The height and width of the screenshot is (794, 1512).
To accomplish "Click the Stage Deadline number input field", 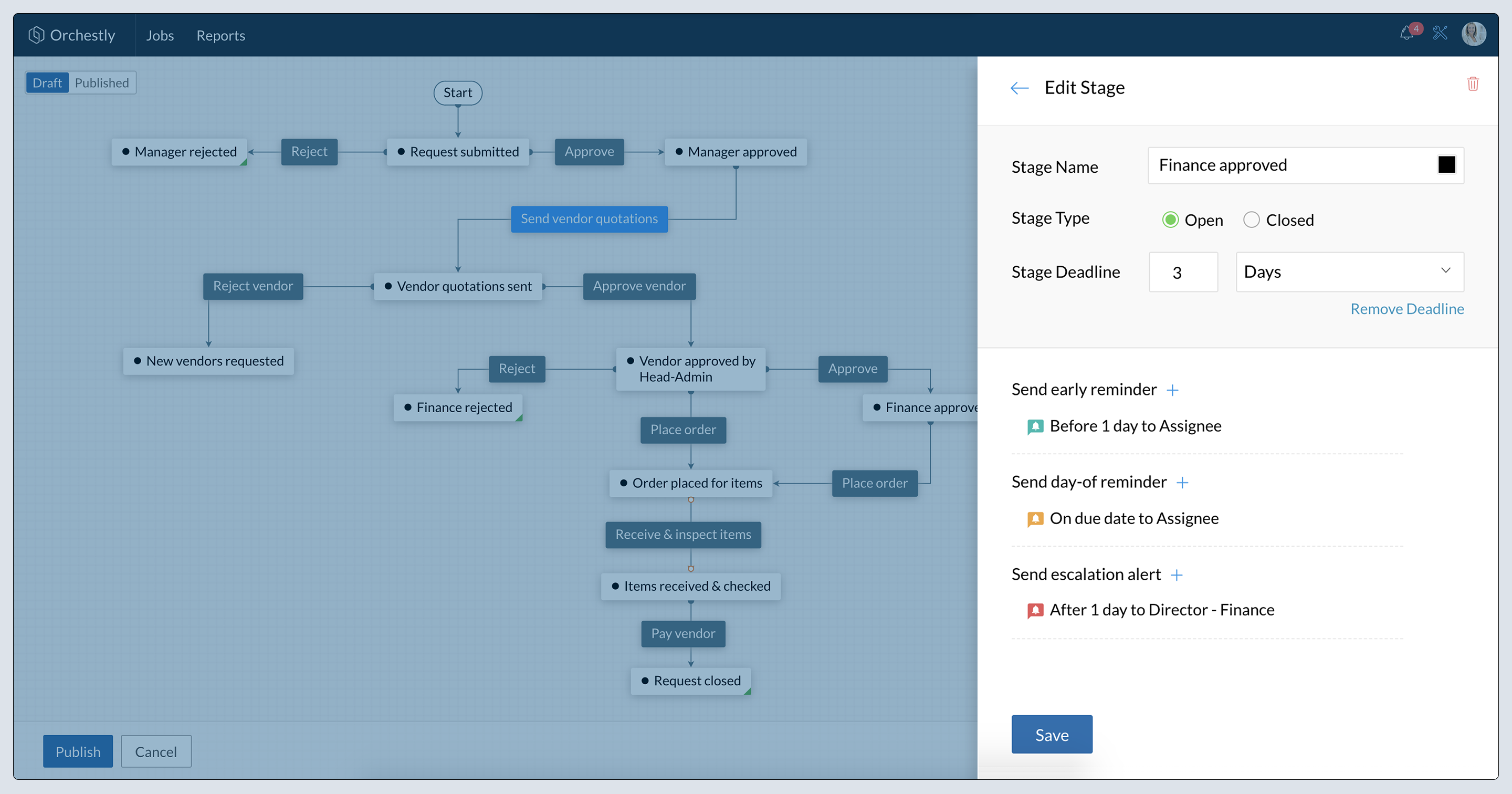I will tap(1183, 272).
